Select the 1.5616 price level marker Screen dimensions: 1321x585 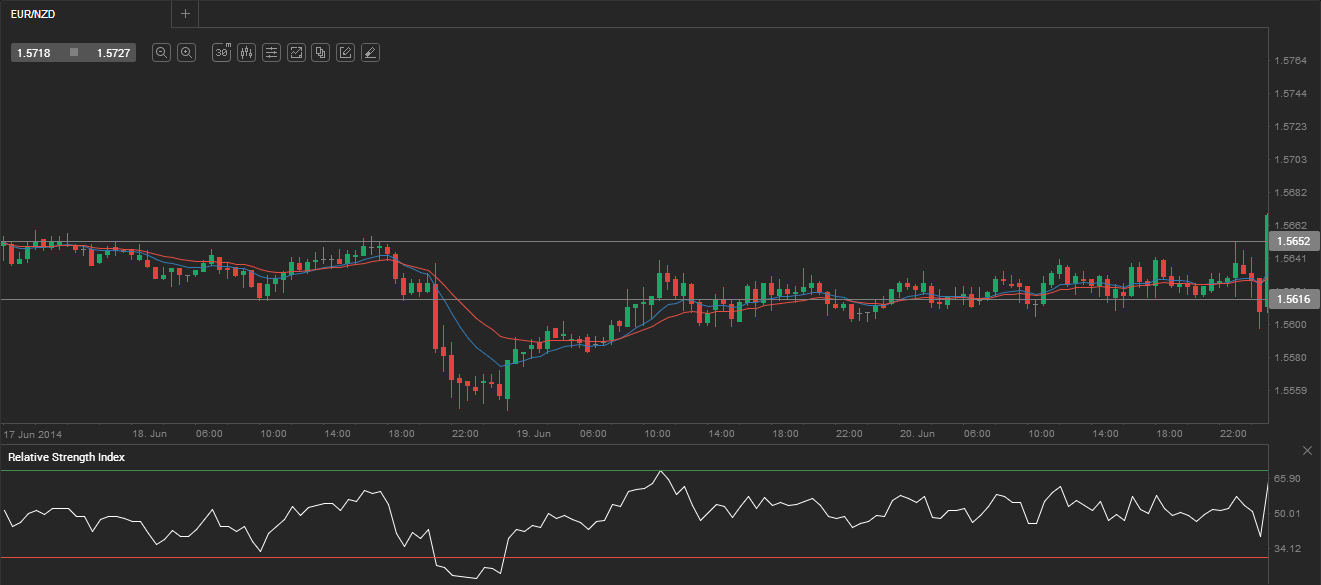pos(1293,299)
